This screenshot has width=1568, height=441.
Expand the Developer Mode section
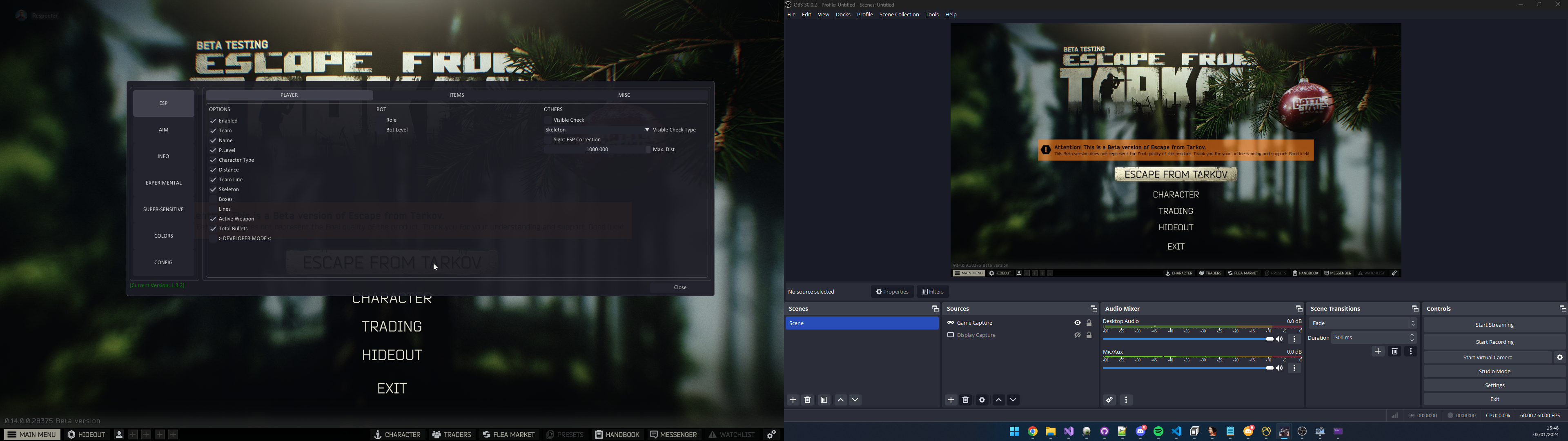(245, 239)
